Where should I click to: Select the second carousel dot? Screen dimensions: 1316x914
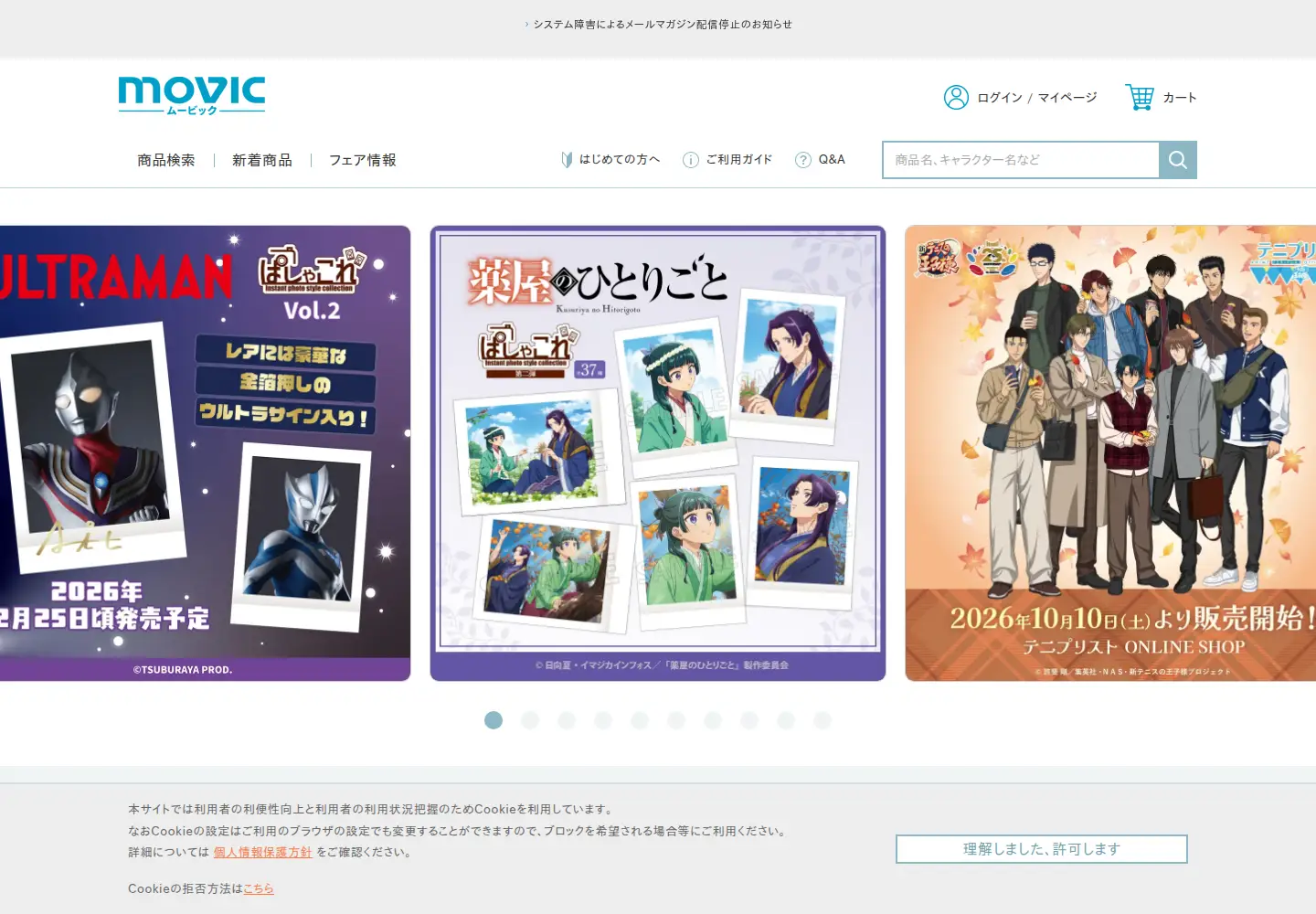[x=530, y=720]
